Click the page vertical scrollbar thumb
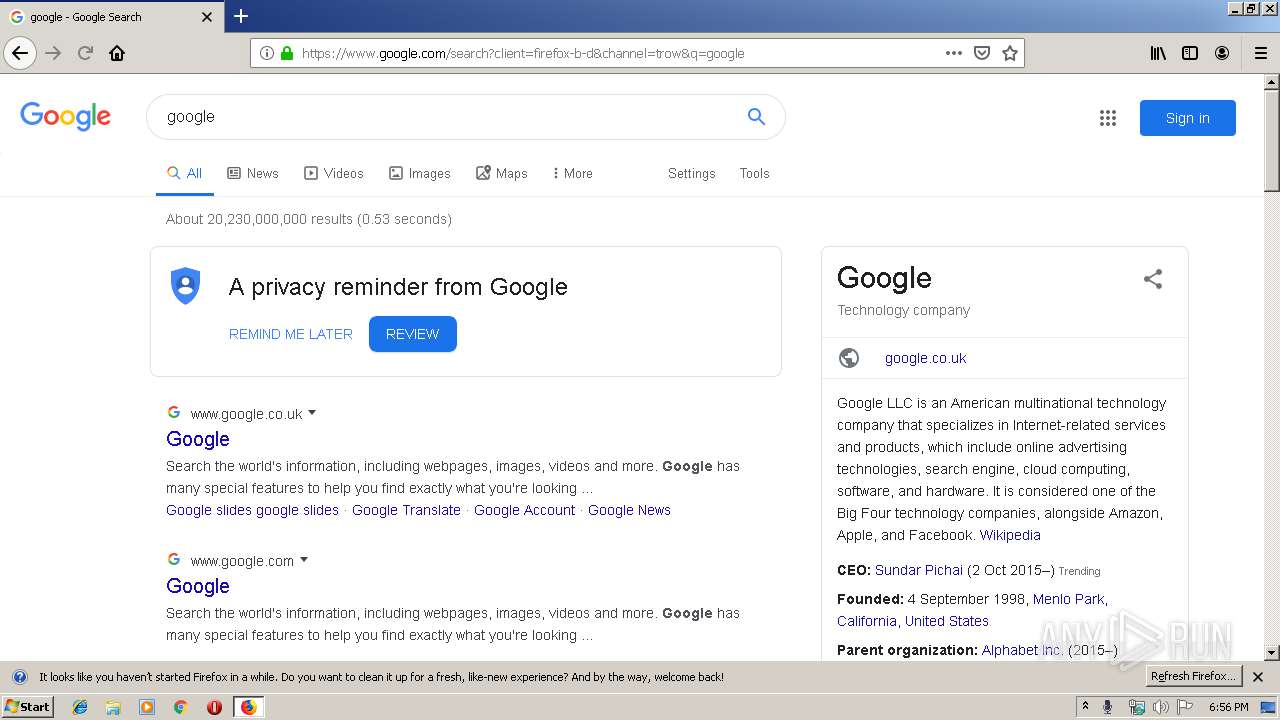Image resolution: width=1280 pixels, height=720 pixels. (1271, 140)
